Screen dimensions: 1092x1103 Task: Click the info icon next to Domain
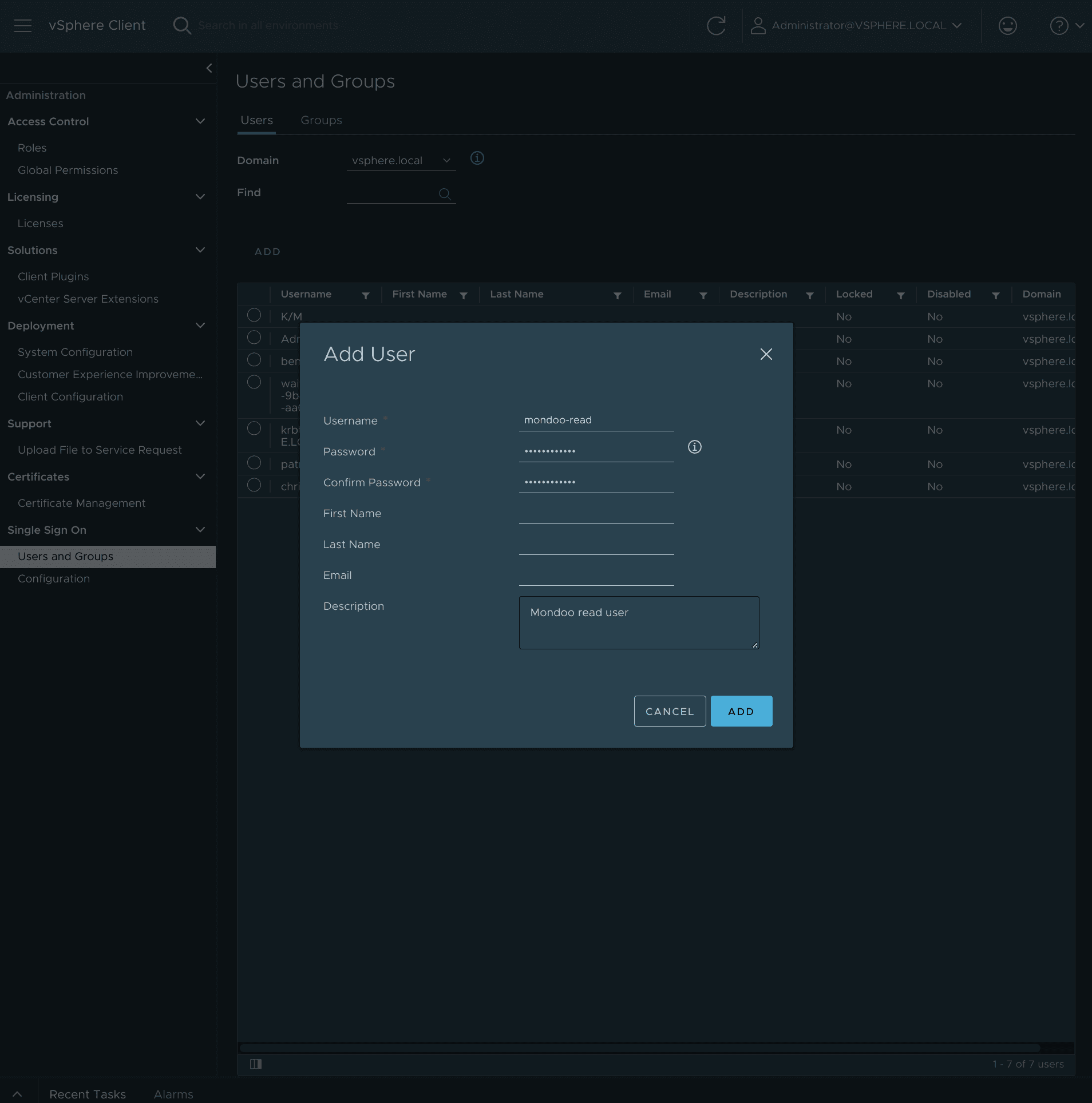[477, 158]
